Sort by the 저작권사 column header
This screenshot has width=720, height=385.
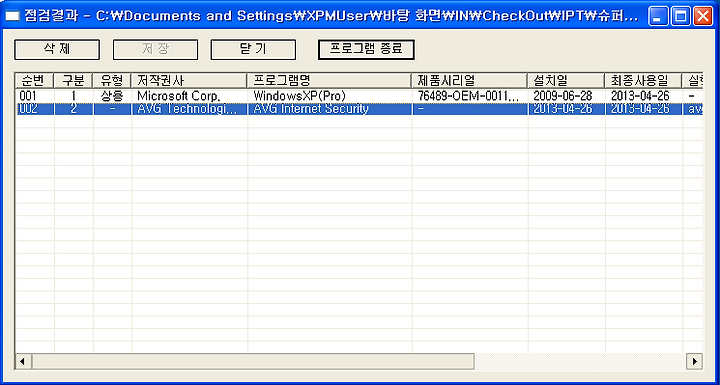point(189,80)
